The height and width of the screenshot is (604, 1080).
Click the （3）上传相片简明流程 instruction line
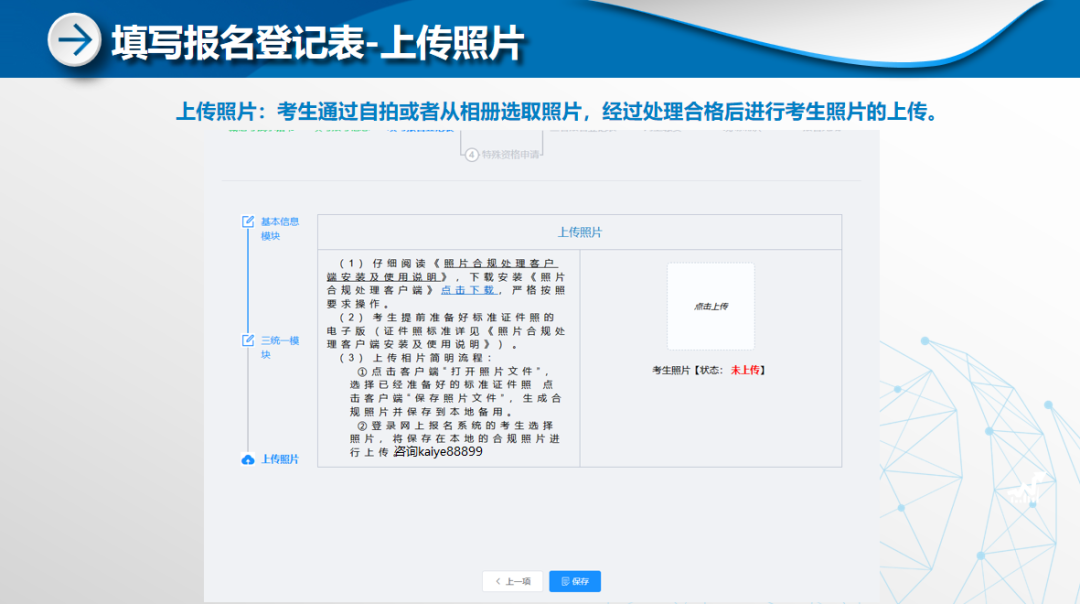[x=416, y=357]
